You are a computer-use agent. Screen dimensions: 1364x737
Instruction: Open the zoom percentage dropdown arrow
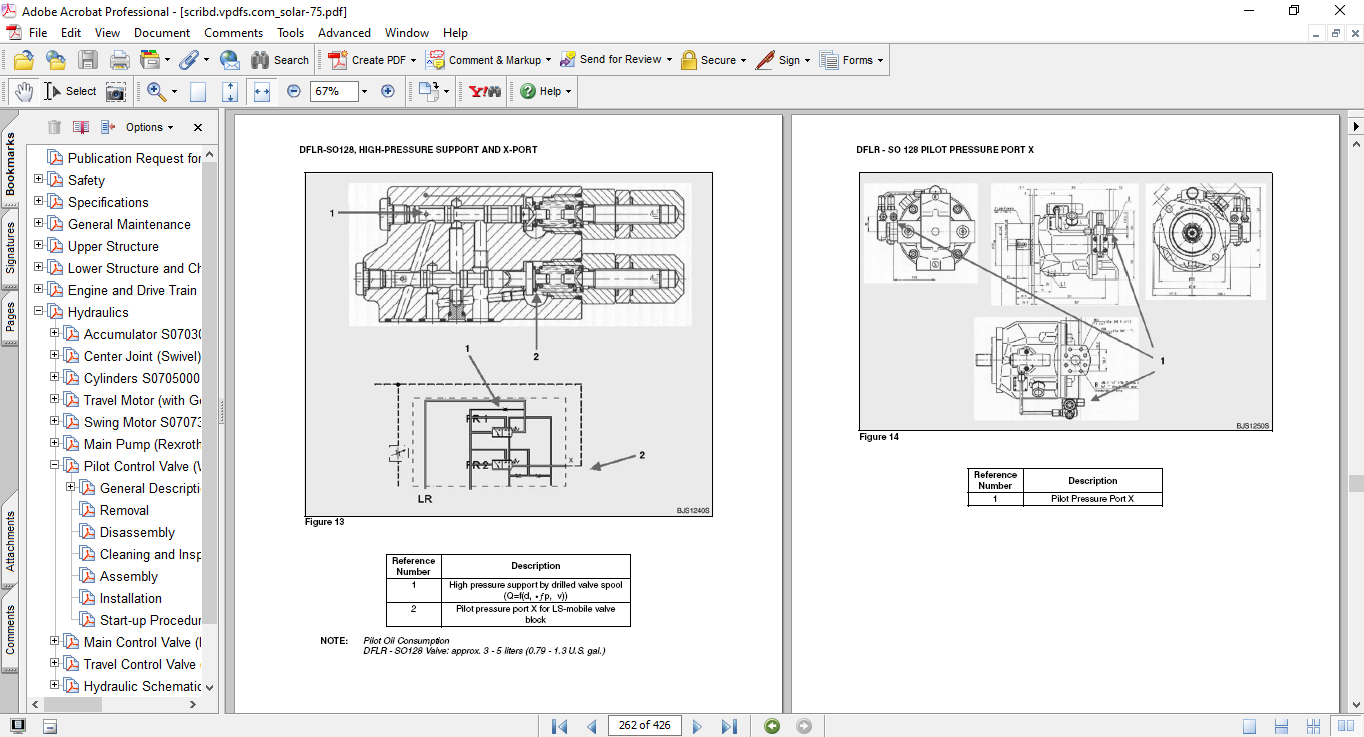pos(364,91)
